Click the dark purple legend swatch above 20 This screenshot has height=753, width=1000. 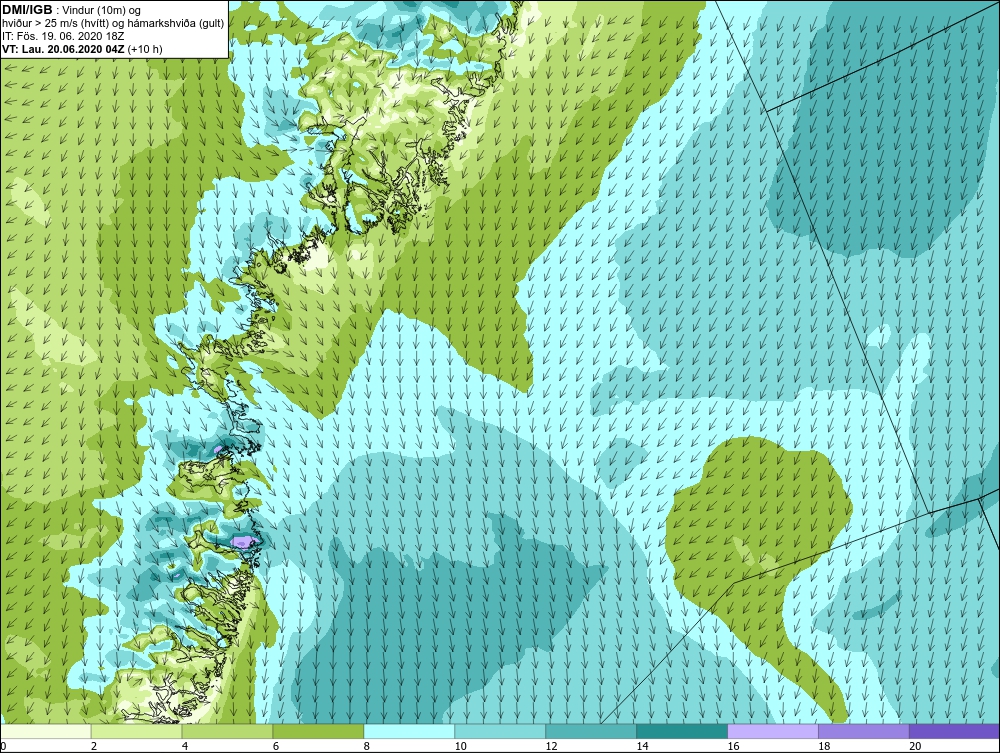(x=954, y=731)
